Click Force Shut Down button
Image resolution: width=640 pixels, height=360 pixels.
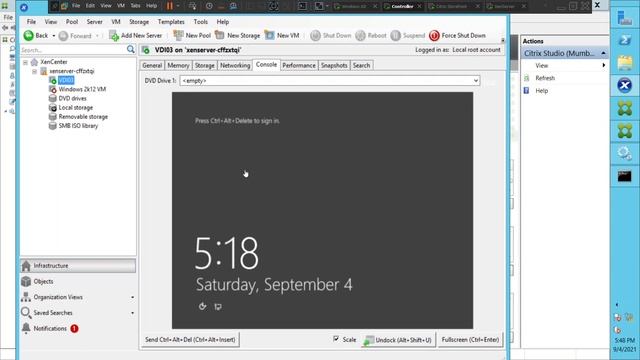458,36
